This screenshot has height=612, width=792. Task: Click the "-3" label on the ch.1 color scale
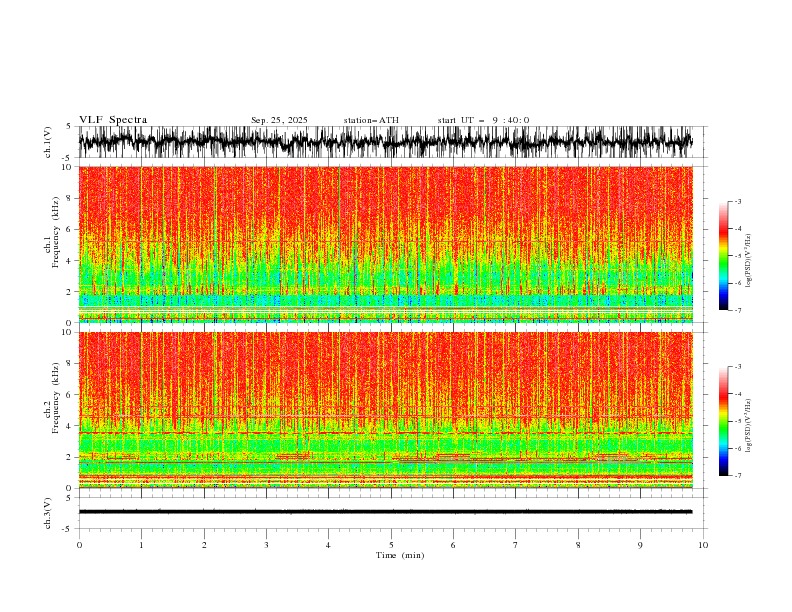[x=738, y=201]
